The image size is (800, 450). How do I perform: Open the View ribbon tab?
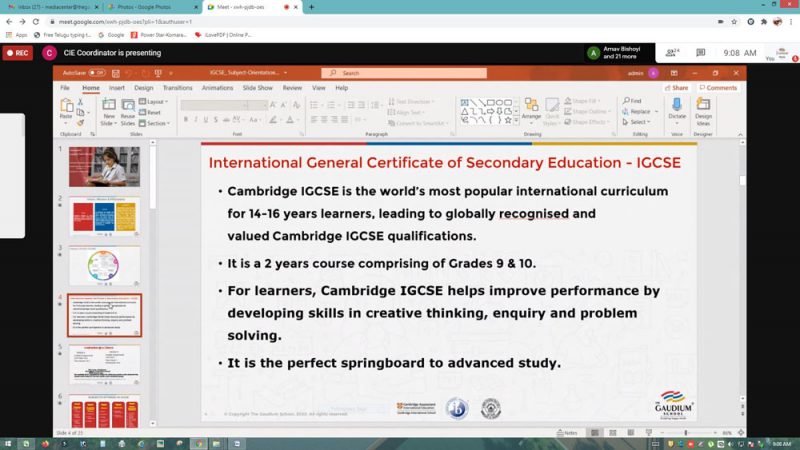tap(319, 88)
